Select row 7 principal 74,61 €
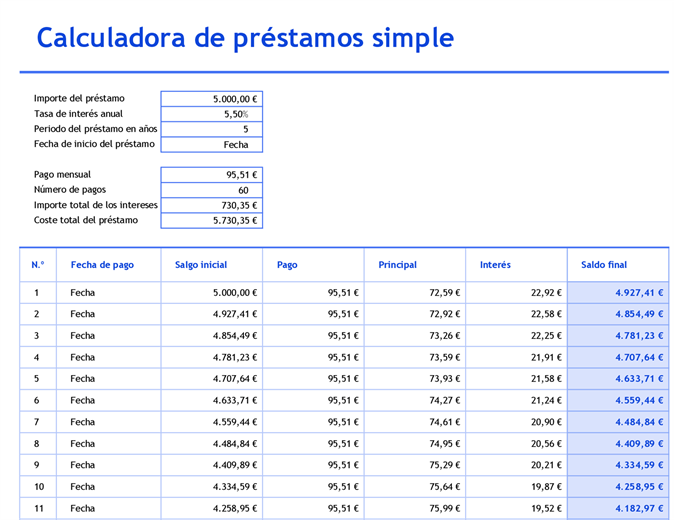The image size is (675, 520). (x=415, y=422)
